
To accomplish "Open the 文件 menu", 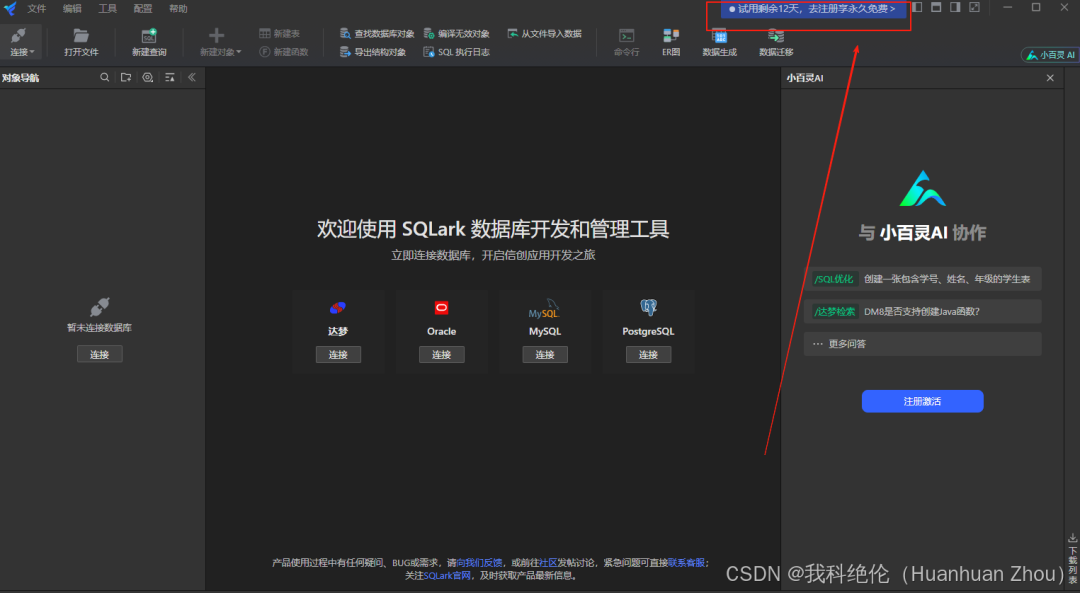I will [37, 8].
